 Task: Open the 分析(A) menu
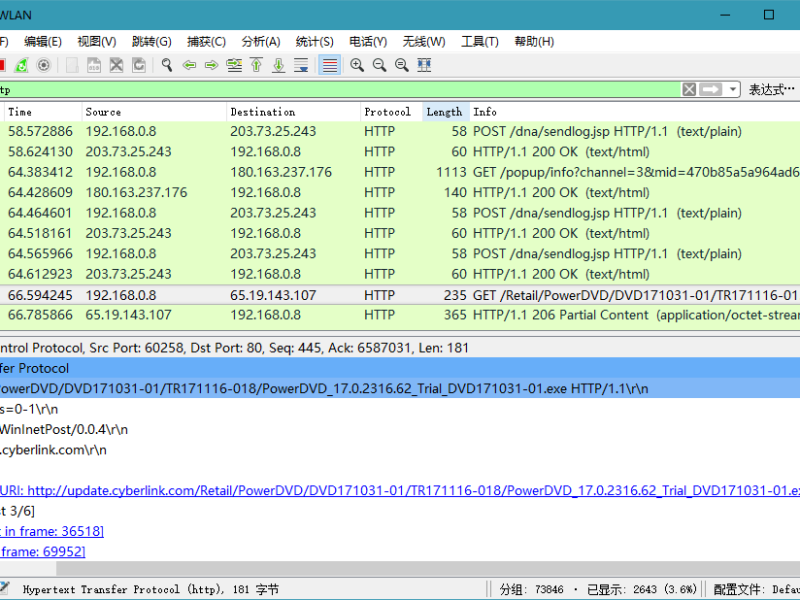point(261,41)
